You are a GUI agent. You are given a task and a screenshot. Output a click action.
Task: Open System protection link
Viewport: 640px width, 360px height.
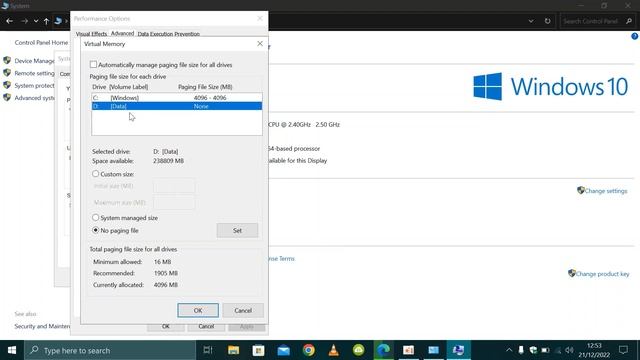click(x=35, y=85)
